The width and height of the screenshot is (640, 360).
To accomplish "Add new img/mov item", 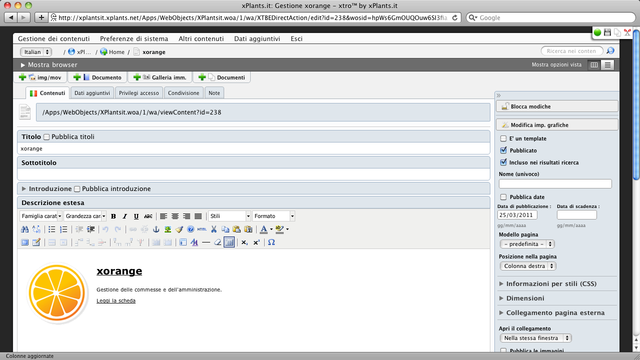I will point(41,78).
